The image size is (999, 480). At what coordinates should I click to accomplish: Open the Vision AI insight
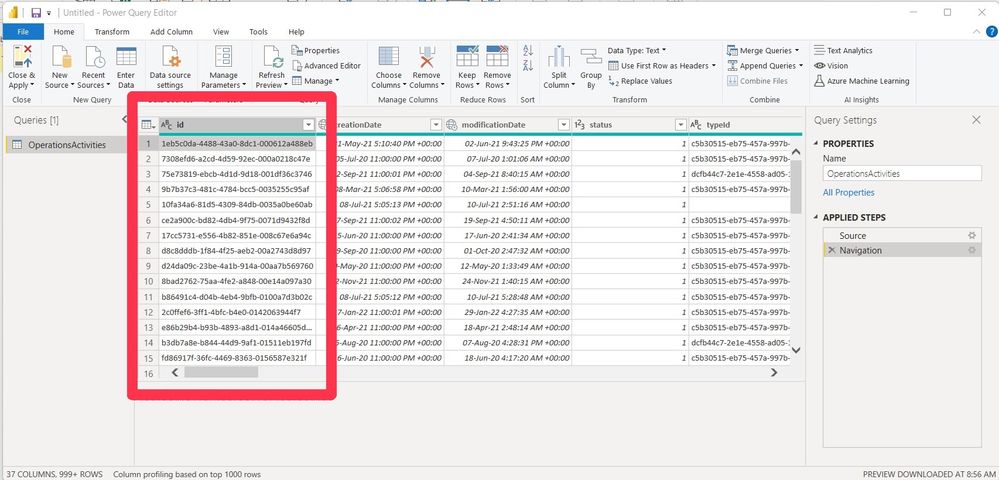tap(831, 66)
